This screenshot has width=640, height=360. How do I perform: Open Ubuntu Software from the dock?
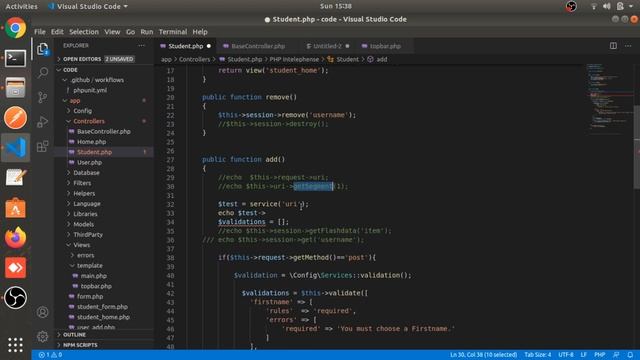(x=16, y=208)
